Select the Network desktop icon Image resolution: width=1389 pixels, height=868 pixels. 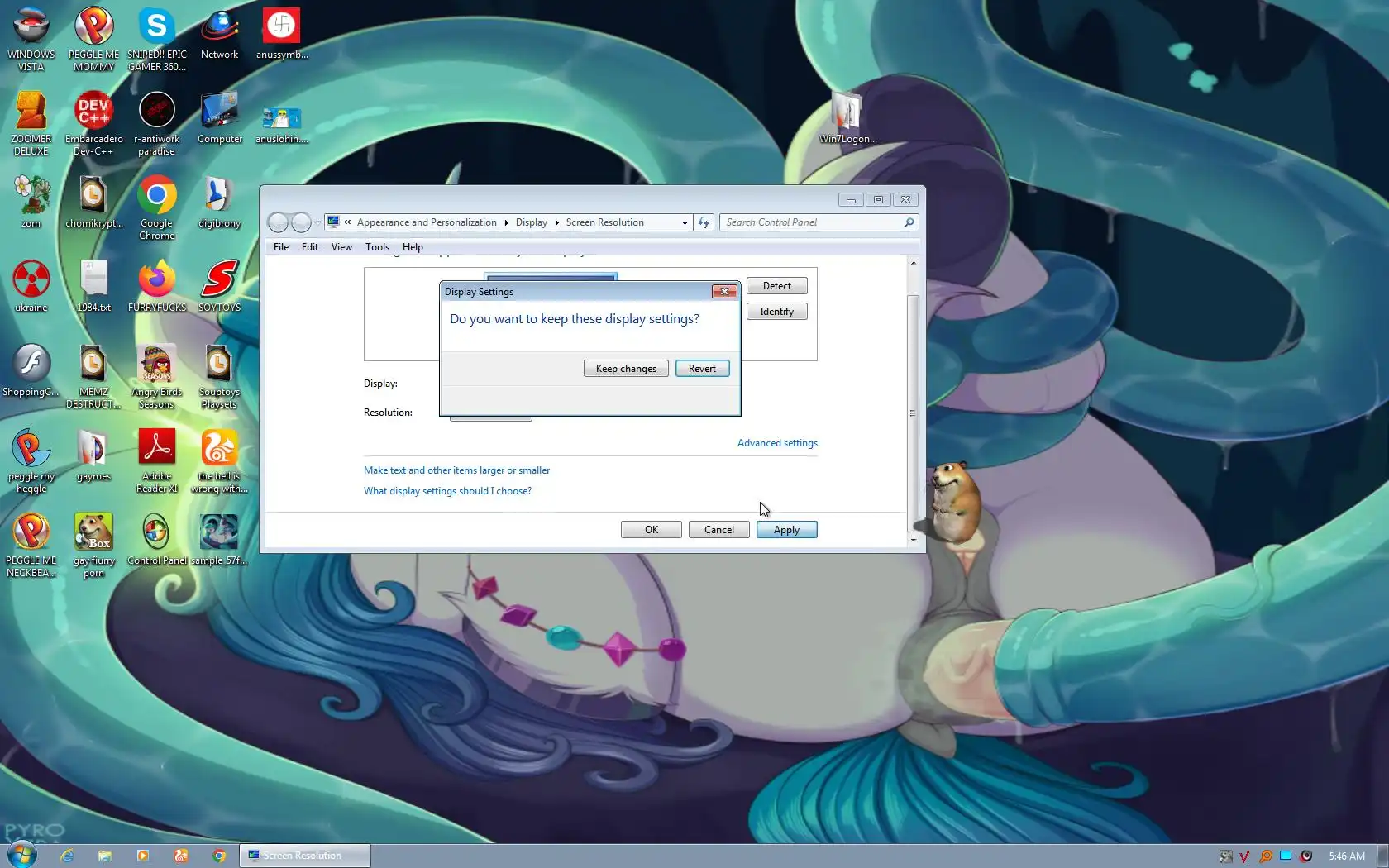tap(219, 35)
